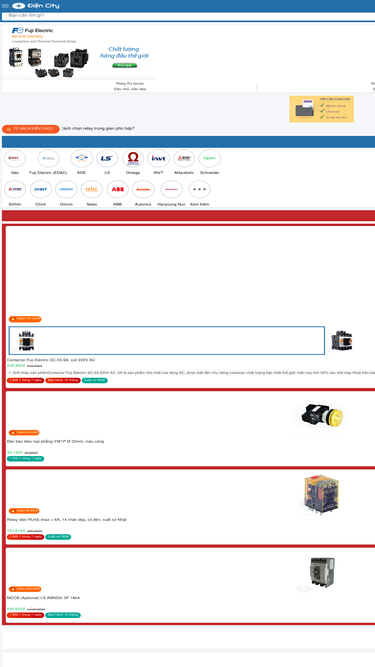The height and width of the screenshot is (667, 375).
Task: Open 'Contactor Fuji Electric SC-03 9A' product title
Action: (x=51, y=360)
